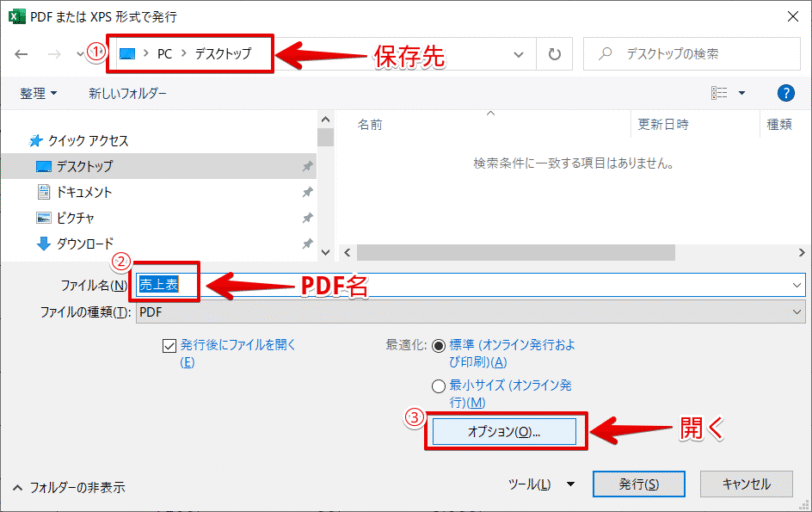Image resolution: width=812 pixels, height=512 pixels.
Task: Toggle 発行後にファイルを開く checkbox
Action: pos(169,345)
